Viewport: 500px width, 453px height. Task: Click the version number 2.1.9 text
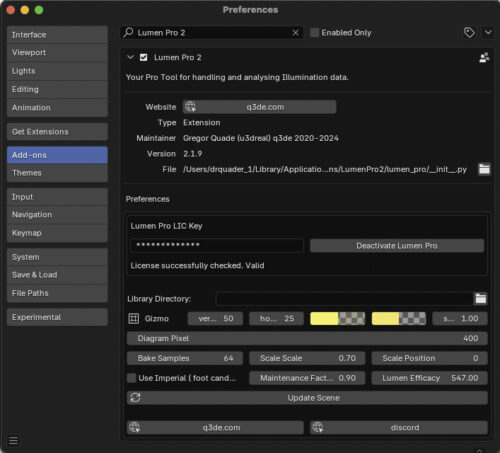193,154
